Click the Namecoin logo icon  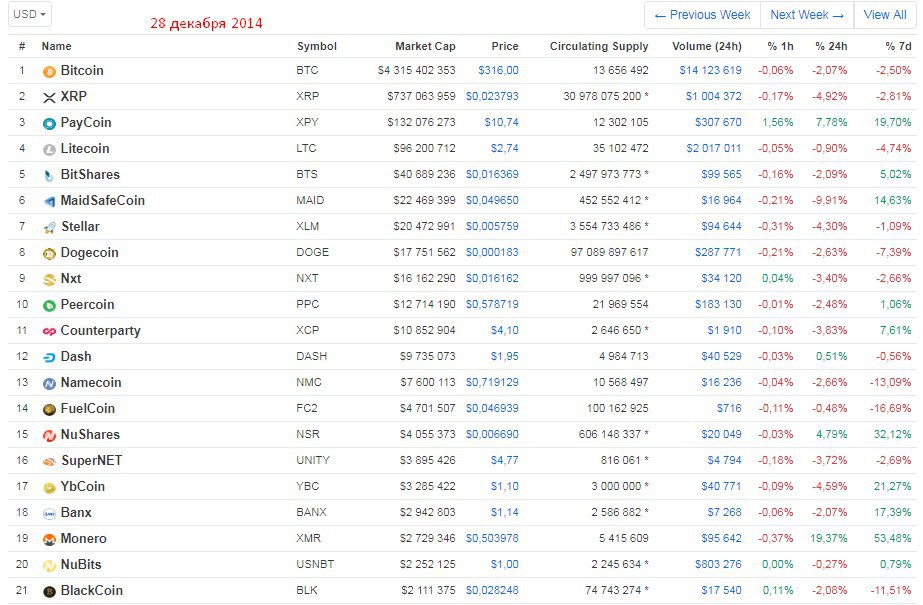tap(49, 383)
